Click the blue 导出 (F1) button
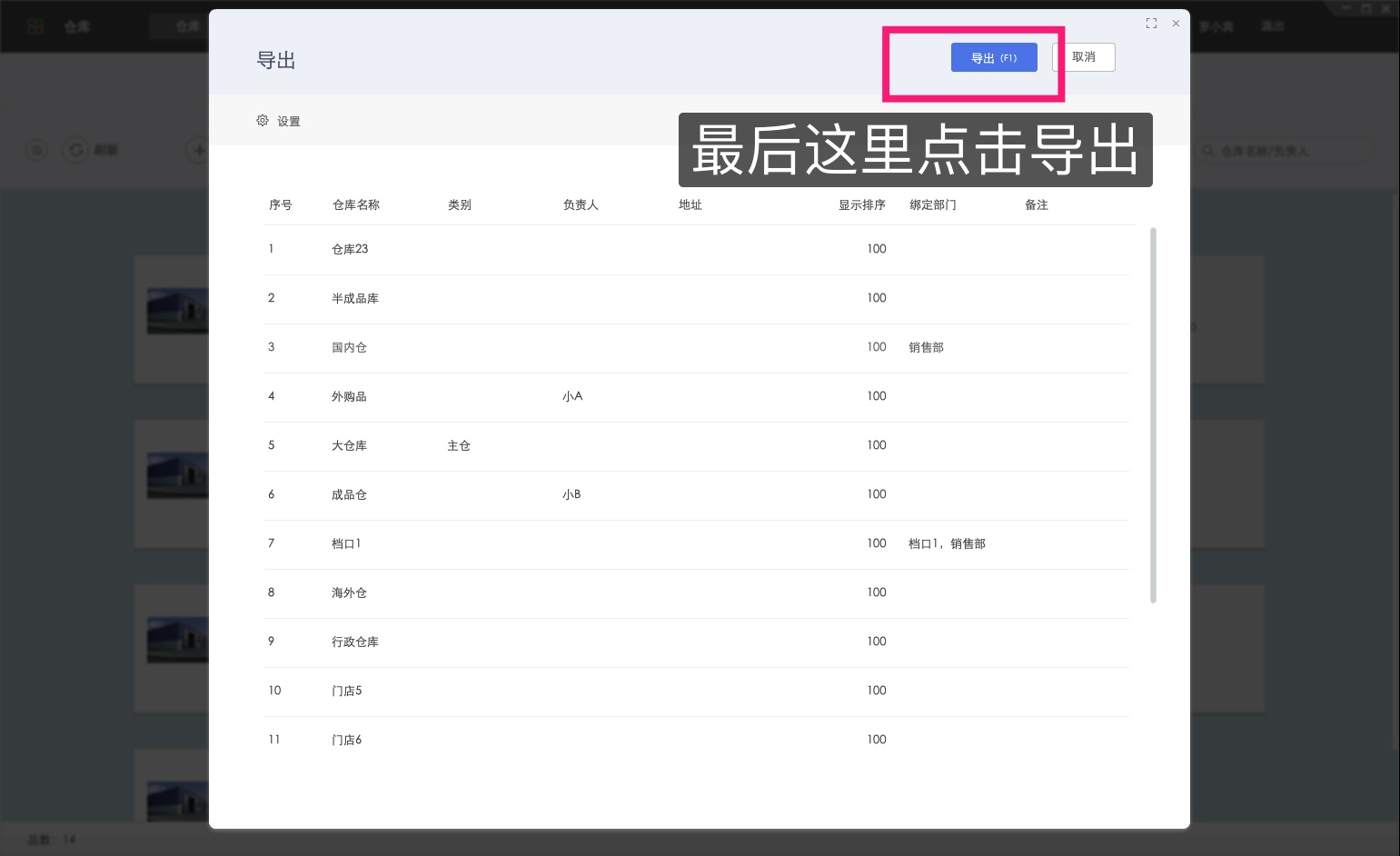The image size is (1400, 856). [x=993, y=56]
